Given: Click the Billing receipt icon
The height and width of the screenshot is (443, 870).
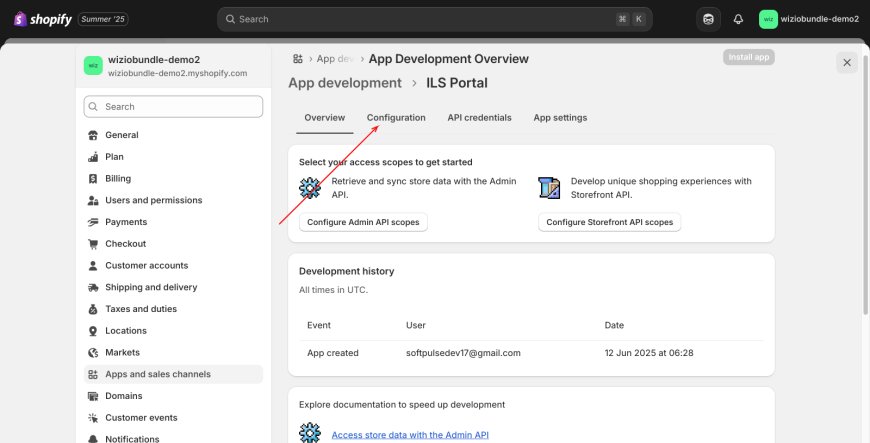Looking at the screenshot, I should pyautogui.click(x=93, y=178).
